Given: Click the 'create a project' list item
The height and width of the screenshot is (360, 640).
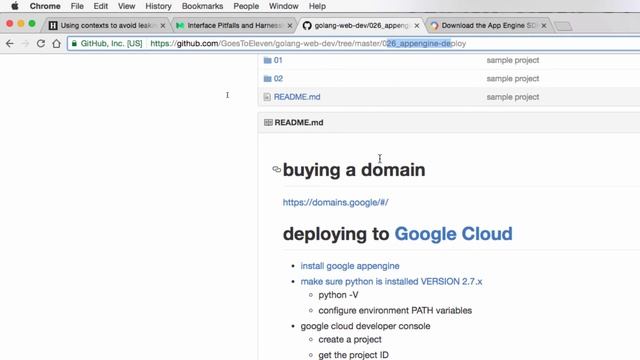Looking at the screenshot, I should (x=350, y=340).
